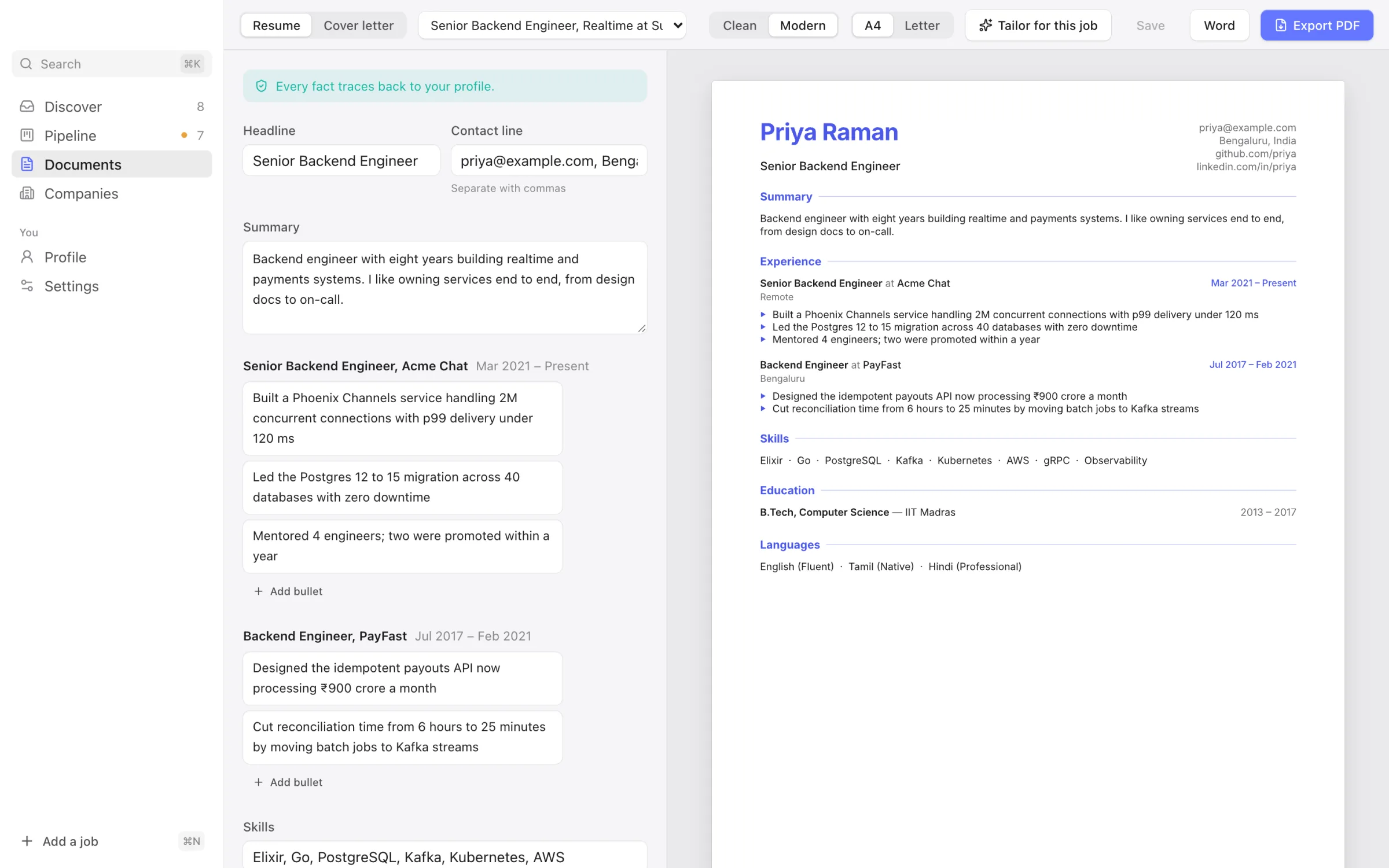
Task: Click linkedin.com/in/priya in the preview
Action: click(x=1246, y=167)
